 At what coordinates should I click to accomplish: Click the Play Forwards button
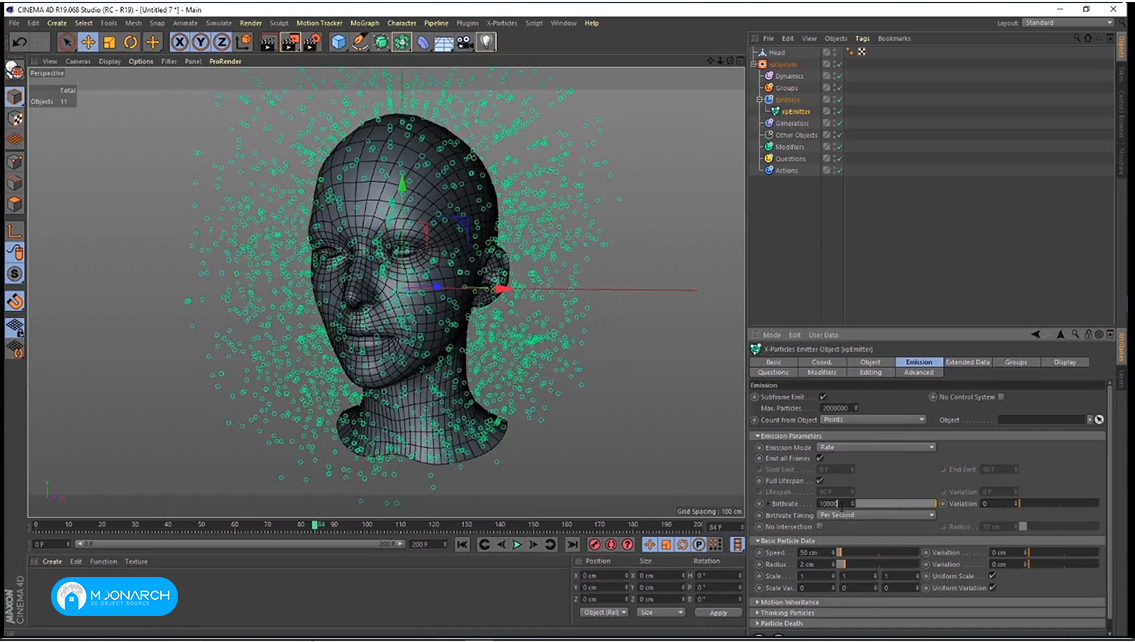(x=517, y=544)
